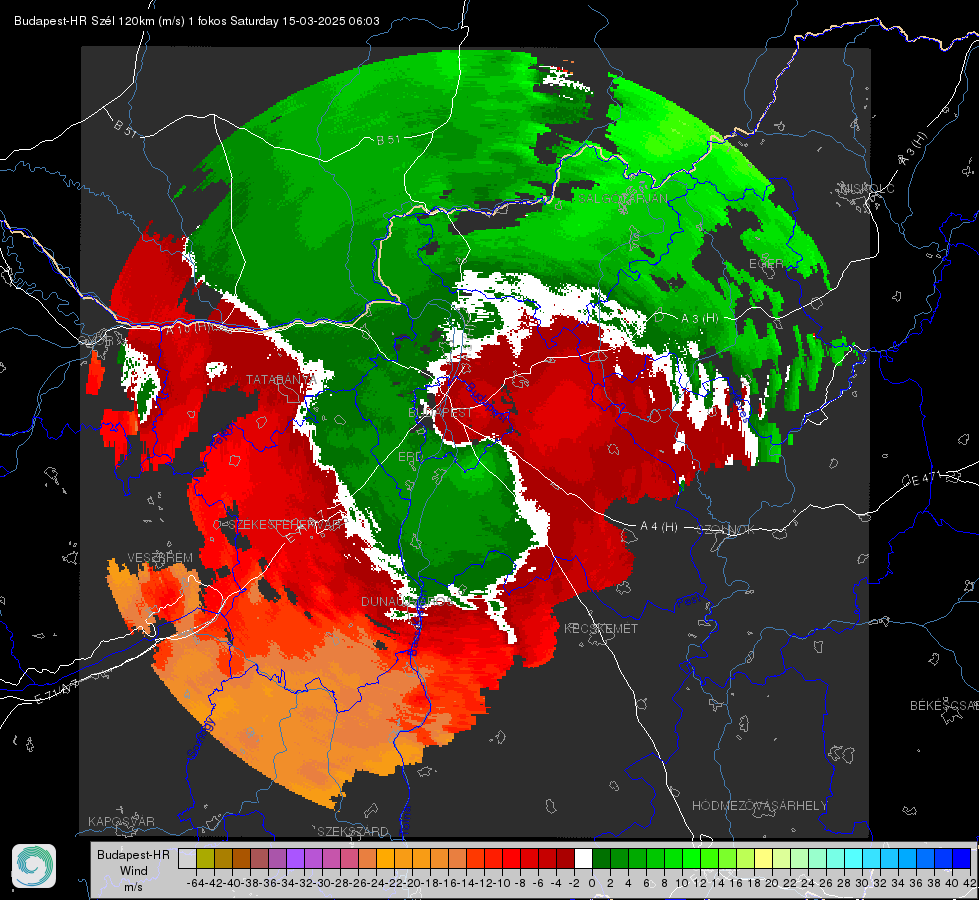Click the 'Budapest-HR Wind m/s' legend title
Viewport: 979px width, 900px height.
pos(134,871)
